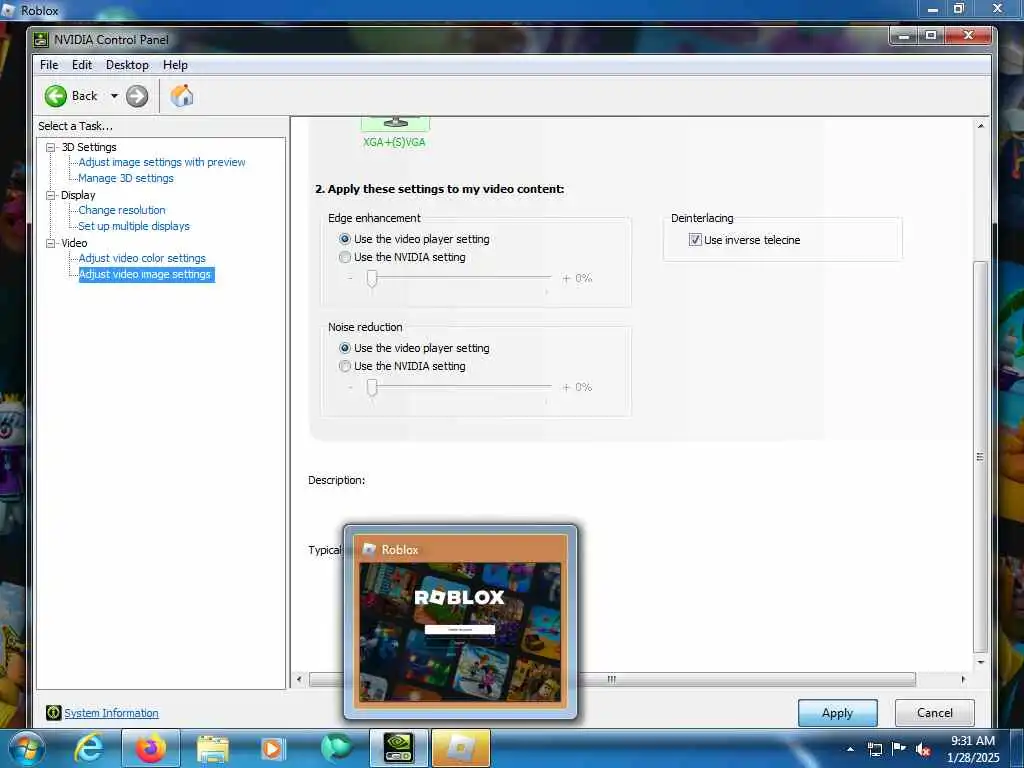Click the NVIDIA Control Panel title icon
The width and height of the screenshot is (1024, 768).
[41, 40]
